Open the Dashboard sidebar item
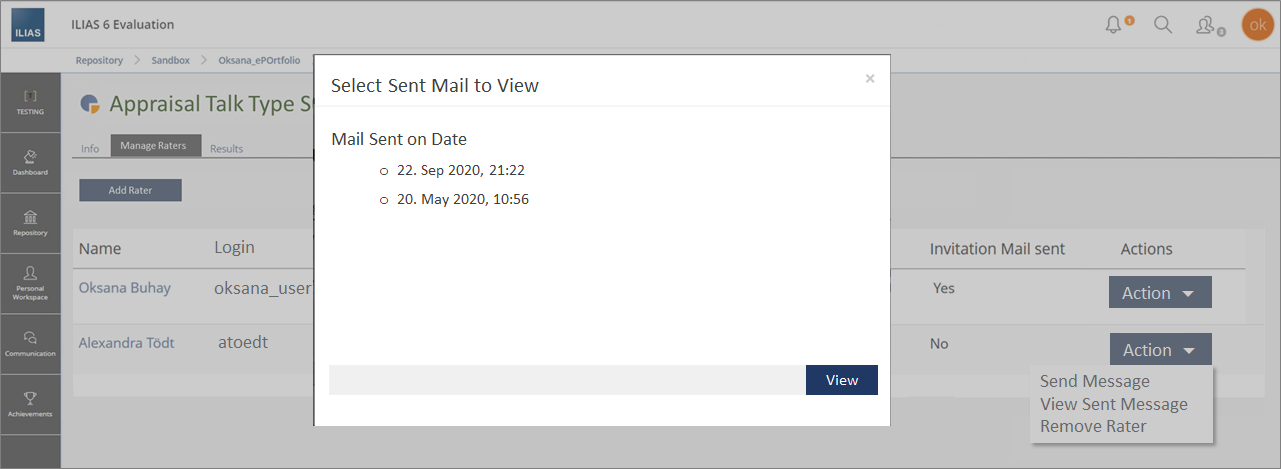The width and height of the screenshot is (1281, 469). click(x=30, y=162)
